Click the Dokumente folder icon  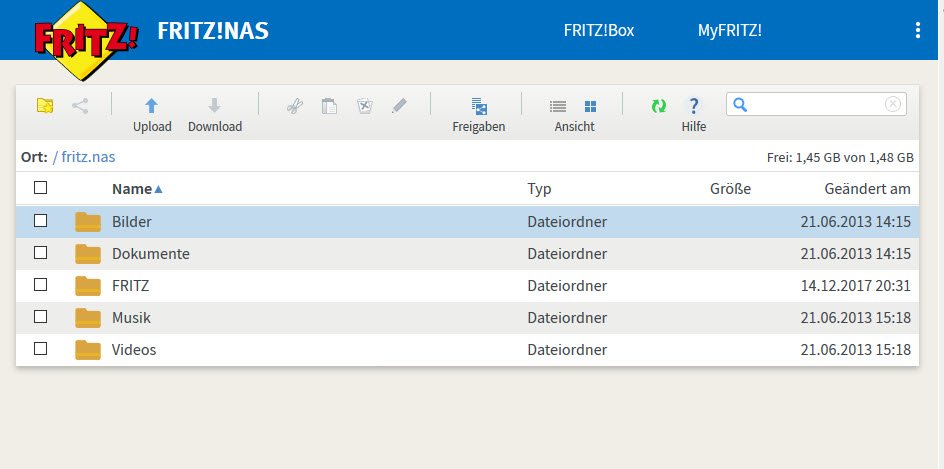(x=88, y=253)
